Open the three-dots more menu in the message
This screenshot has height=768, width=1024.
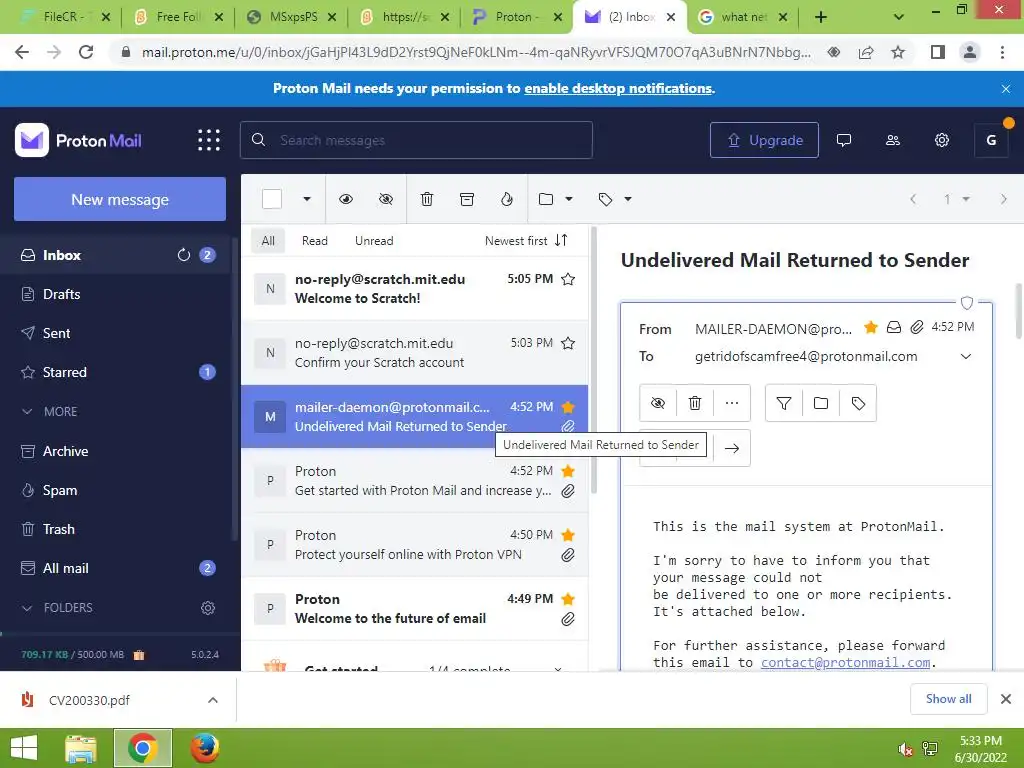(732, 403)
